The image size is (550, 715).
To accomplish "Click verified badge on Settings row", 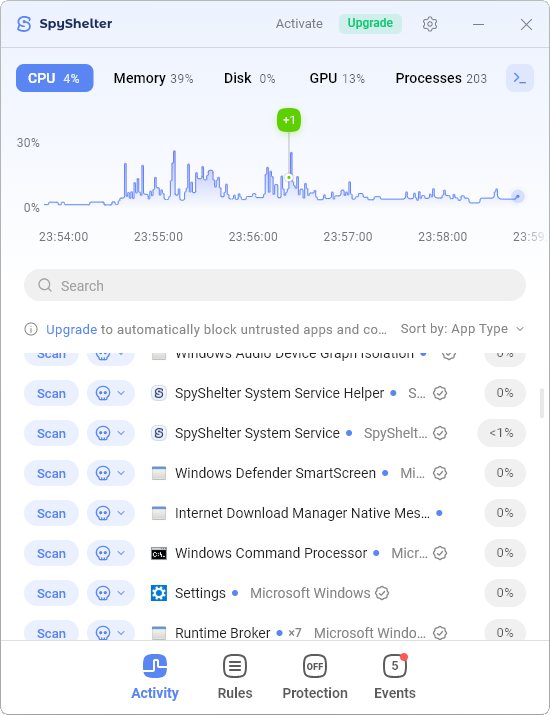I will click(x=382, y=593).
